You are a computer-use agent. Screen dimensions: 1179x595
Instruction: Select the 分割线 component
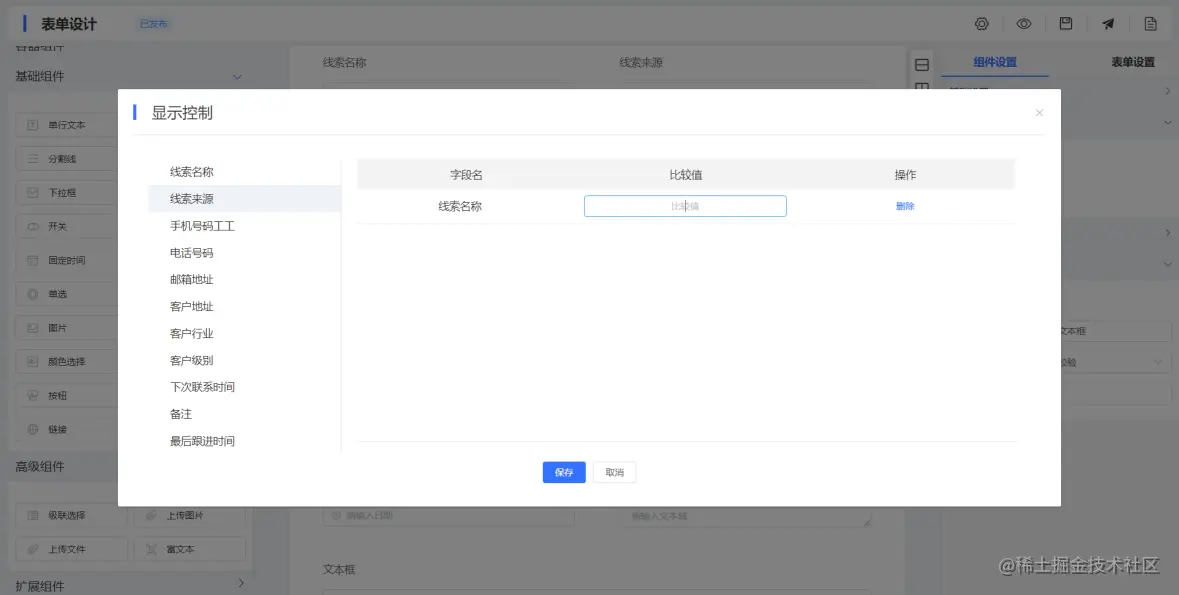click(66, 159)
